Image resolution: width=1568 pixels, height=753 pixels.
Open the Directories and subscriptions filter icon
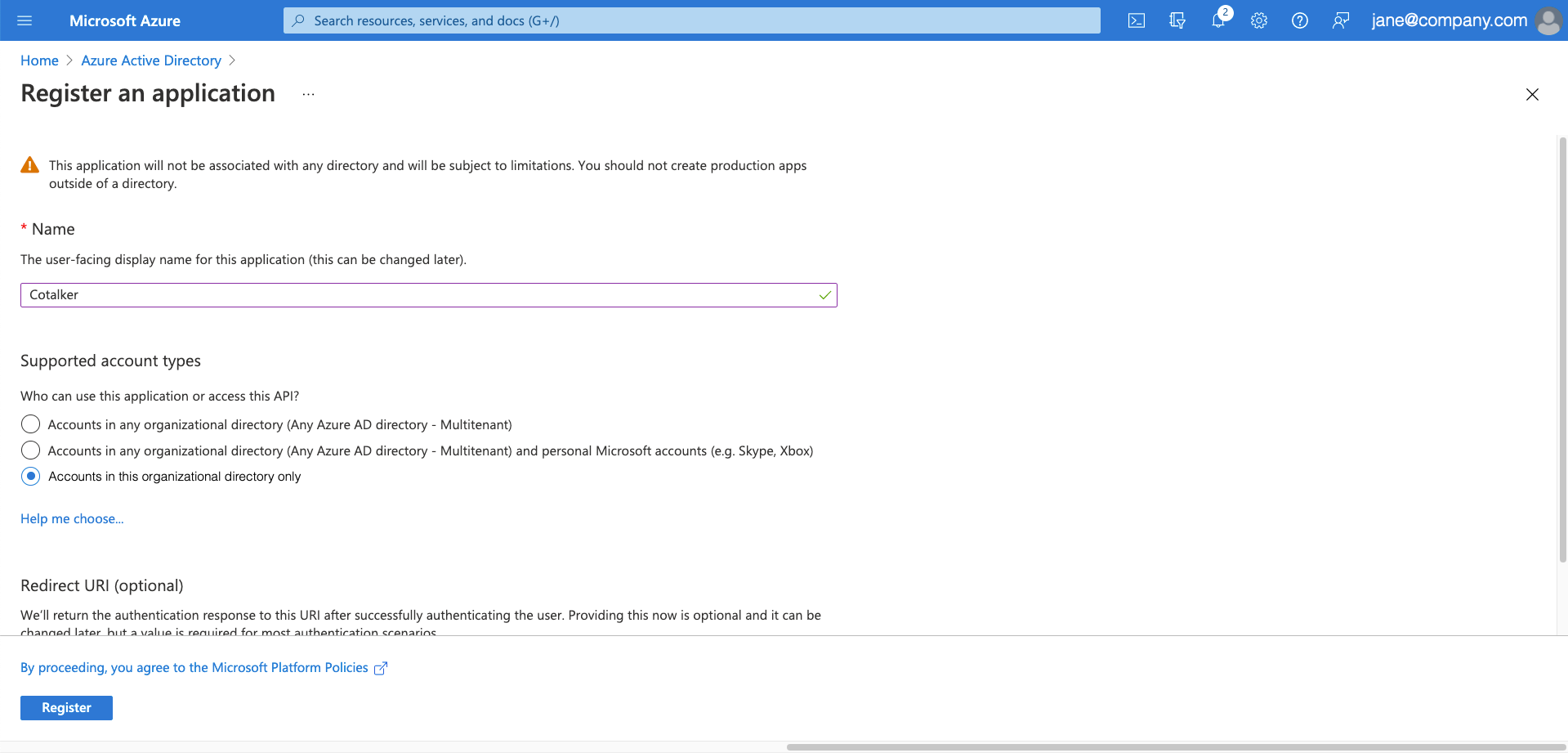coord(1177,20)
